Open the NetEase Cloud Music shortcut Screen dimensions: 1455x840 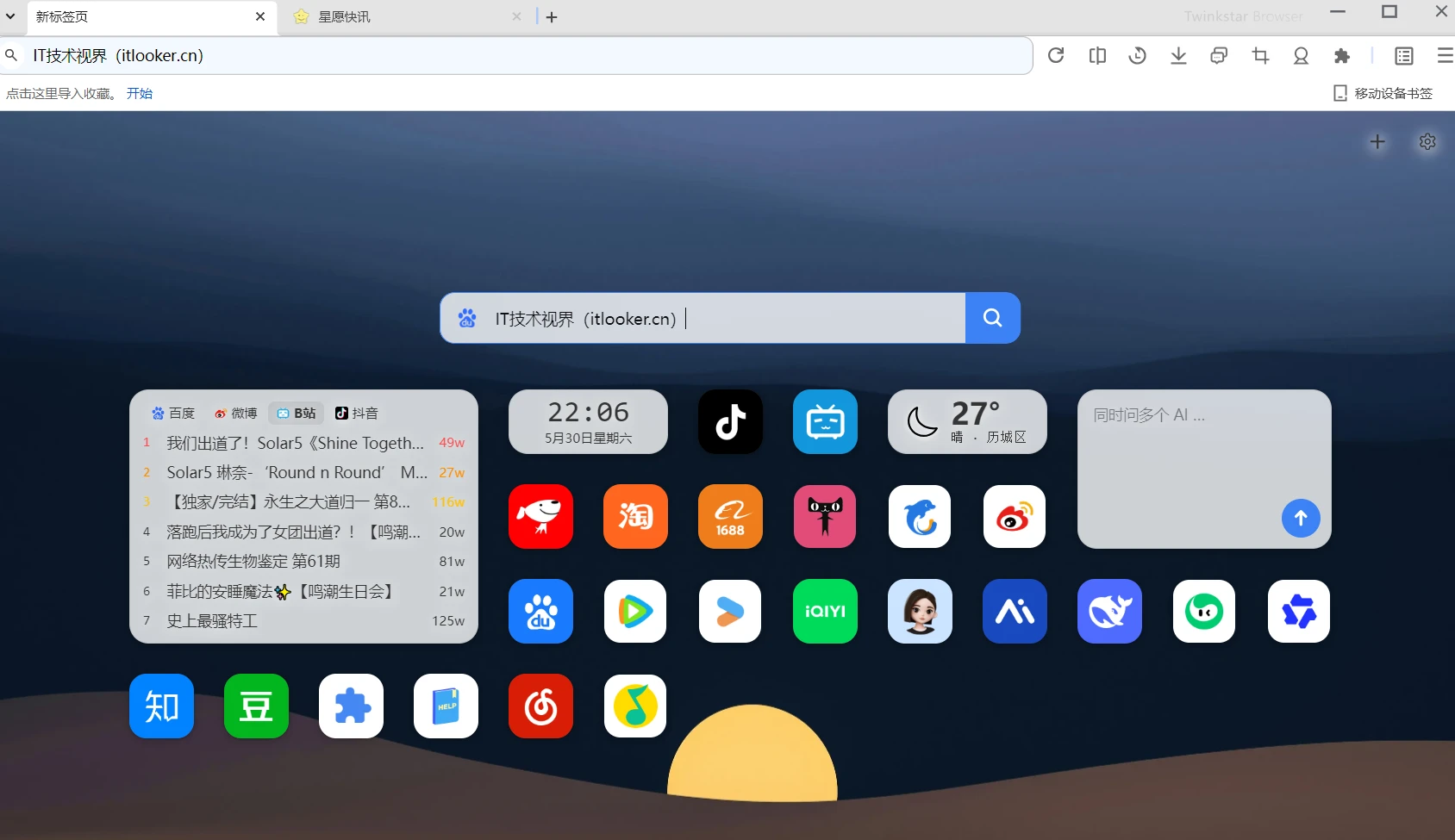pos(540,706)
